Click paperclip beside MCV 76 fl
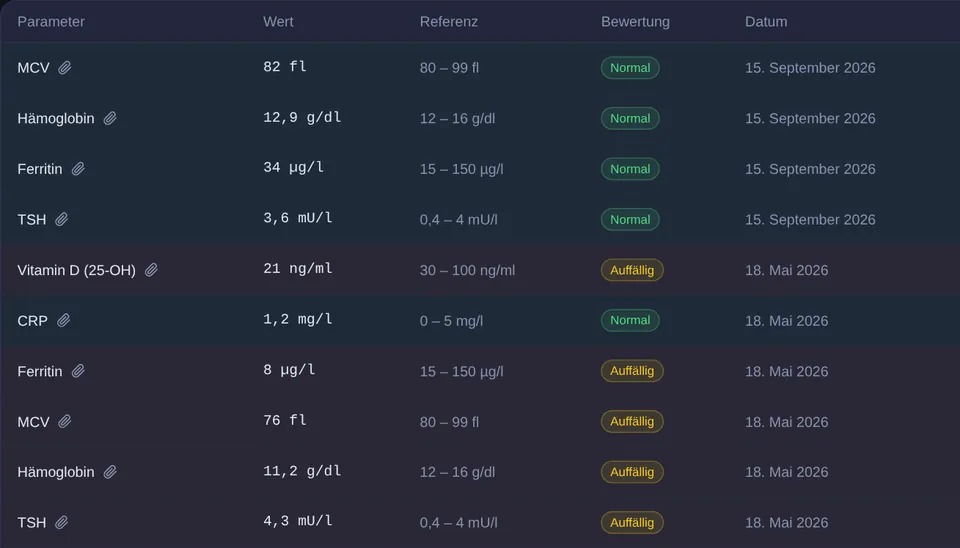Viewport: 960px width, 548px height. coord(64,421)
